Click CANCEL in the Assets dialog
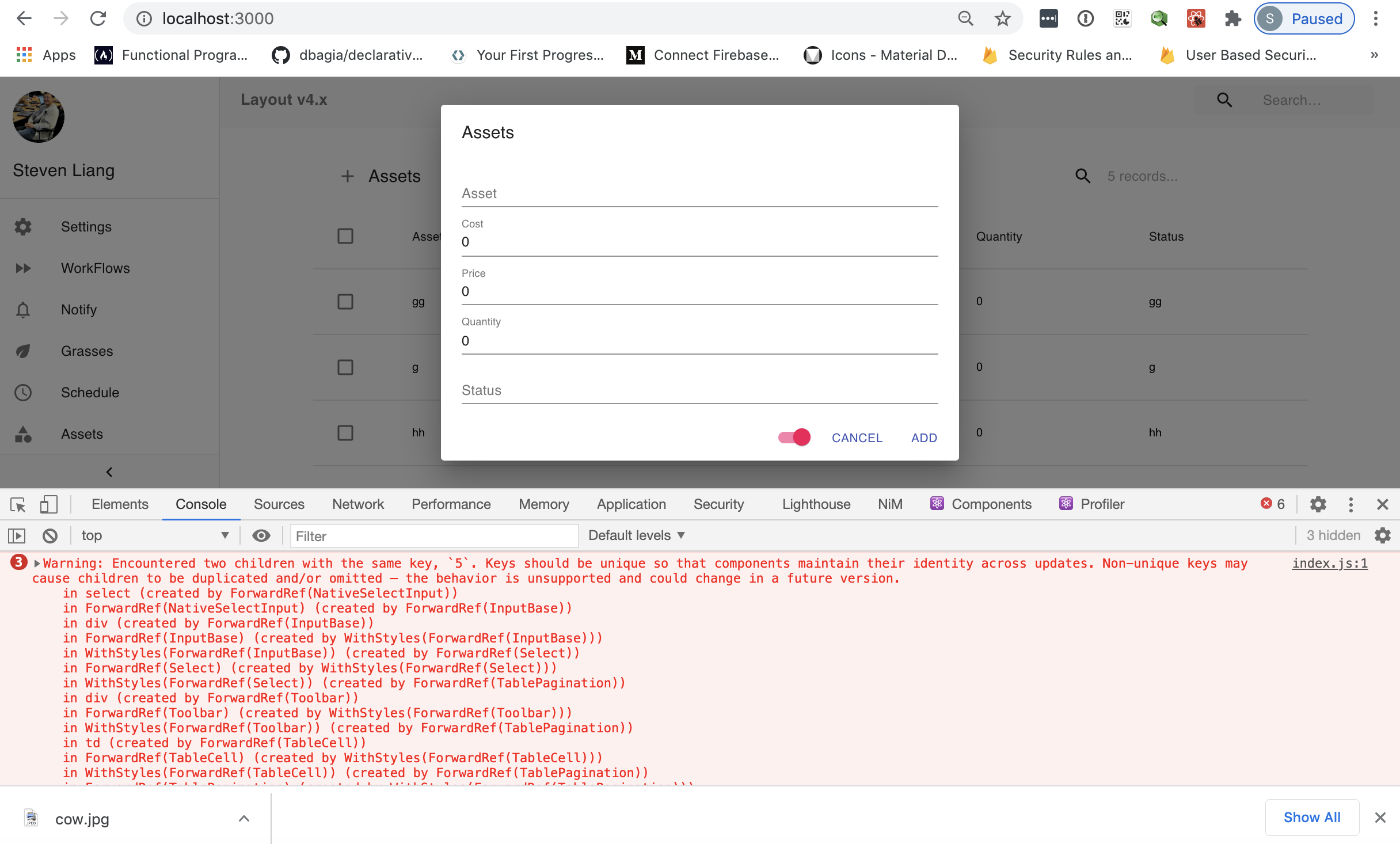 [857, 438]
